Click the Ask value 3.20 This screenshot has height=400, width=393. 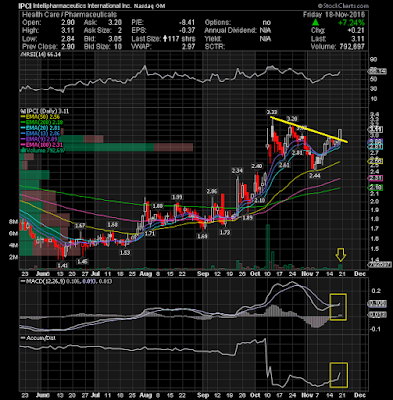pyautogui.click(x=115, y=23)
